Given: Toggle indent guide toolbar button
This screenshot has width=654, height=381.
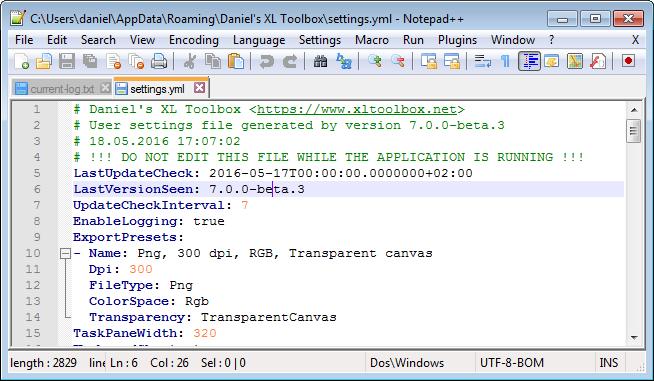Looking at the screenshot, I should 529,62.
